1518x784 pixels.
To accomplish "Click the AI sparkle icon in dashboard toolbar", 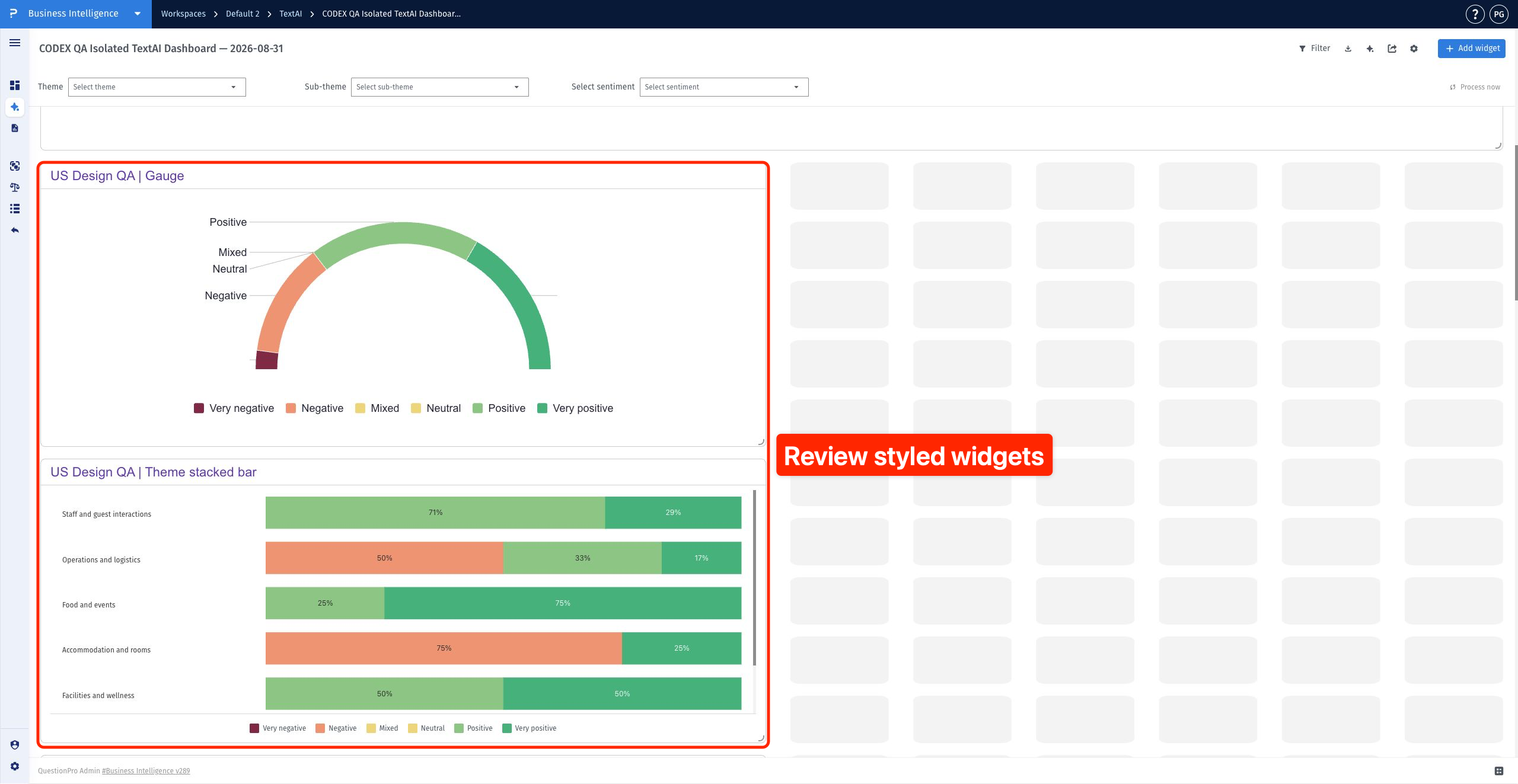I will tap(1370, 49).
